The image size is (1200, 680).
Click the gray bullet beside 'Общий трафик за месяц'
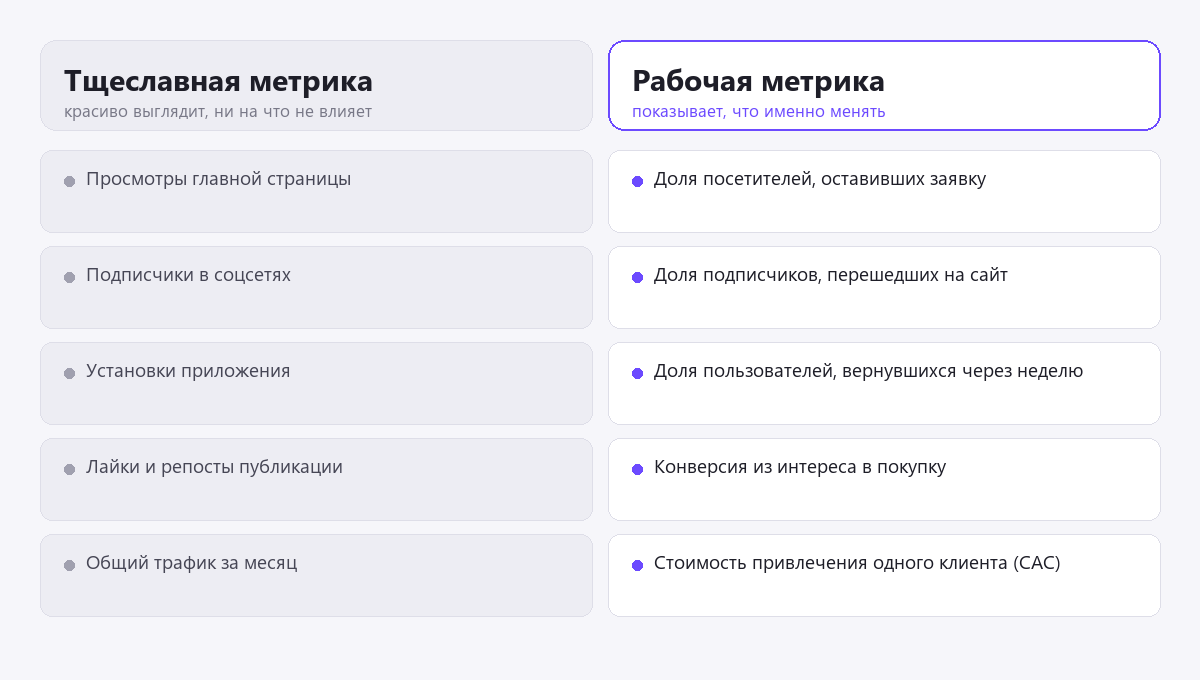(70, 565)
